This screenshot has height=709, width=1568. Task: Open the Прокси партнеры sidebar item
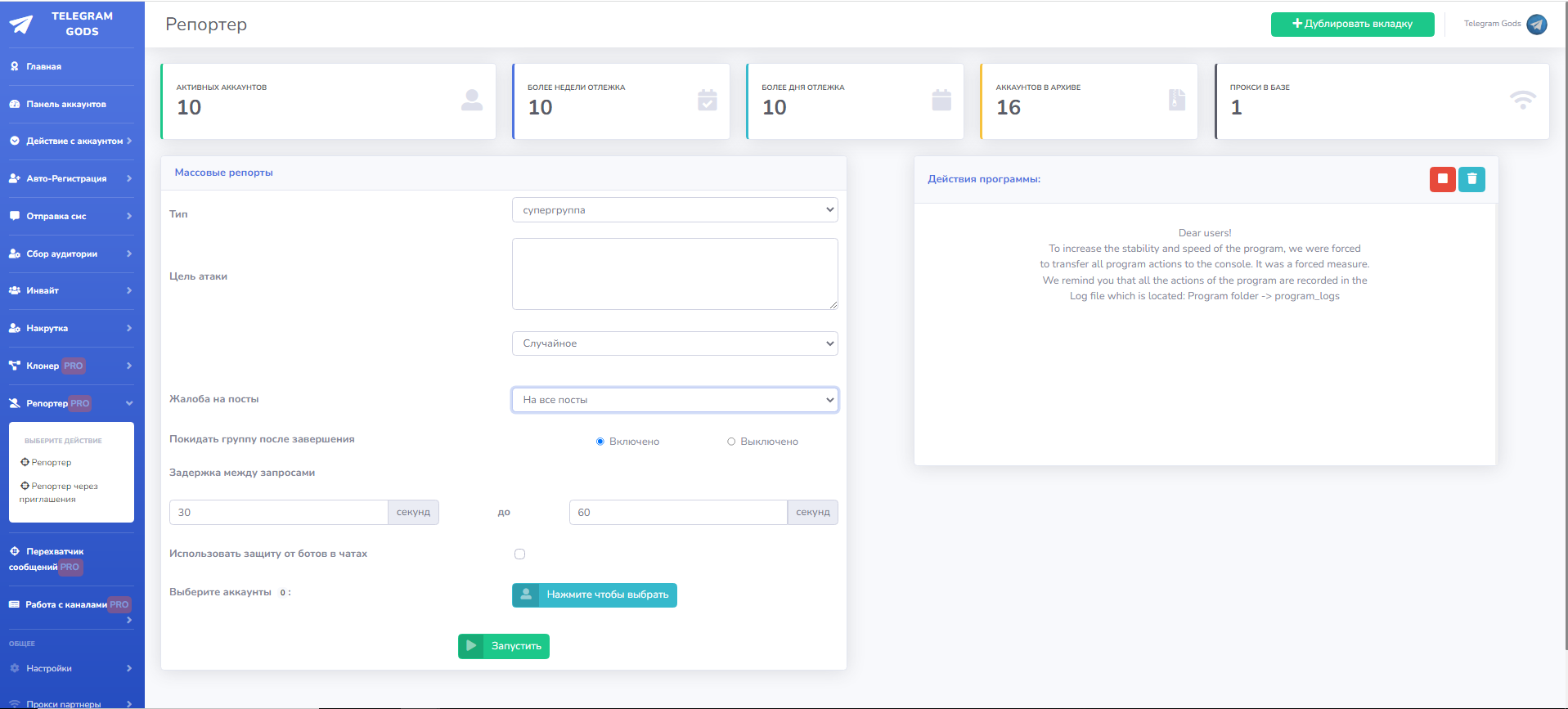(x=64, y=703)
